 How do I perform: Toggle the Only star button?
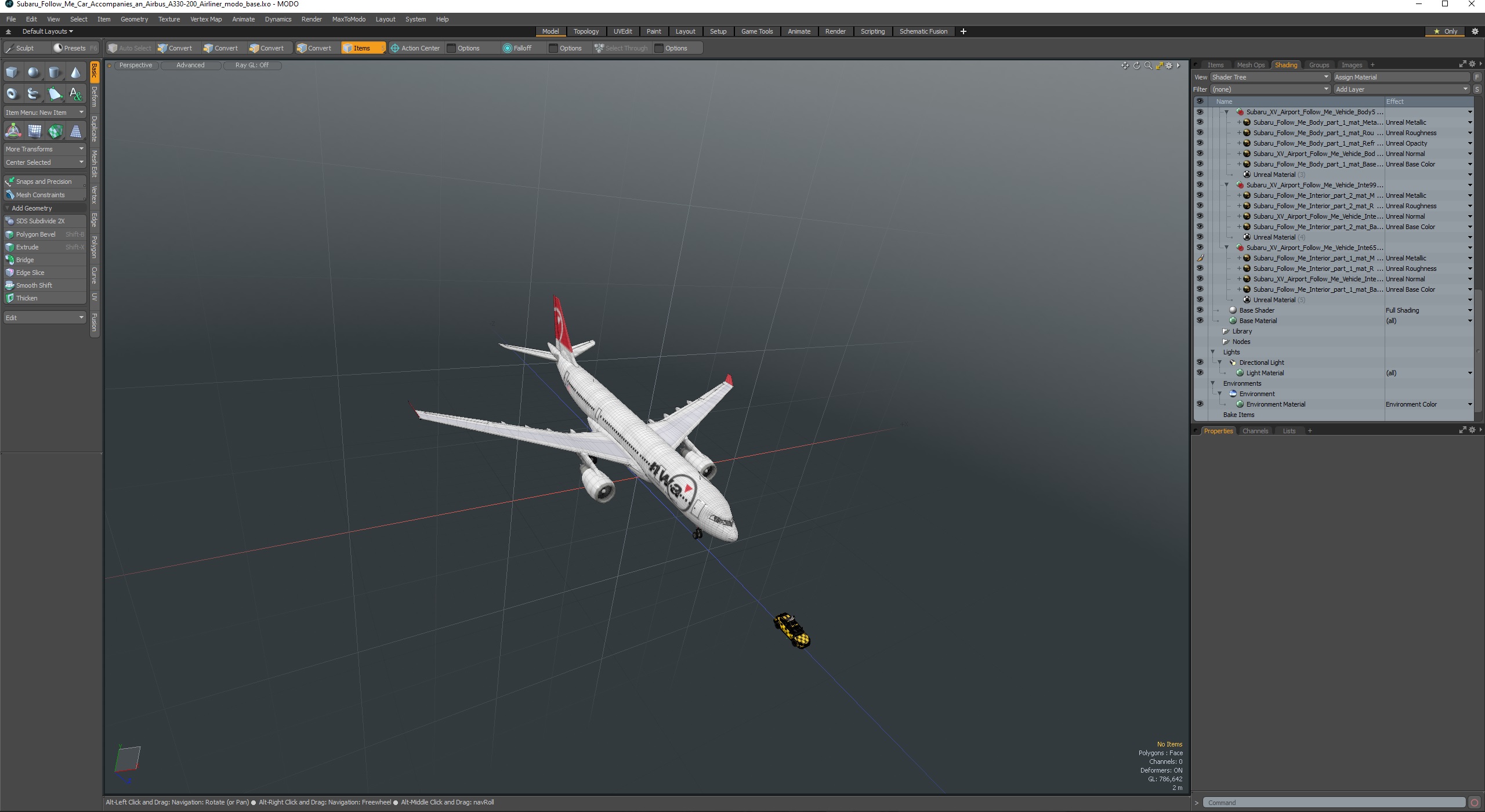click(1446, 31)
